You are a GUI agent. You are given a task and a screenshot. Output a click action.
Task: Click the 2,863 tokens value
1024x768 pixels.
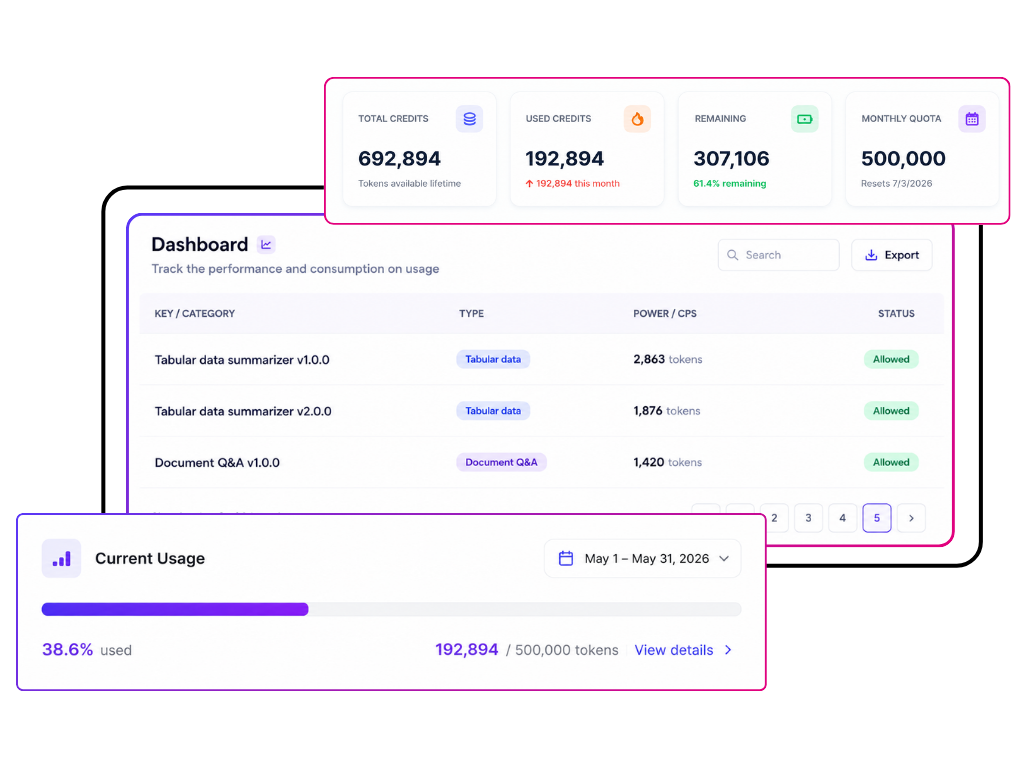point(667,359)
